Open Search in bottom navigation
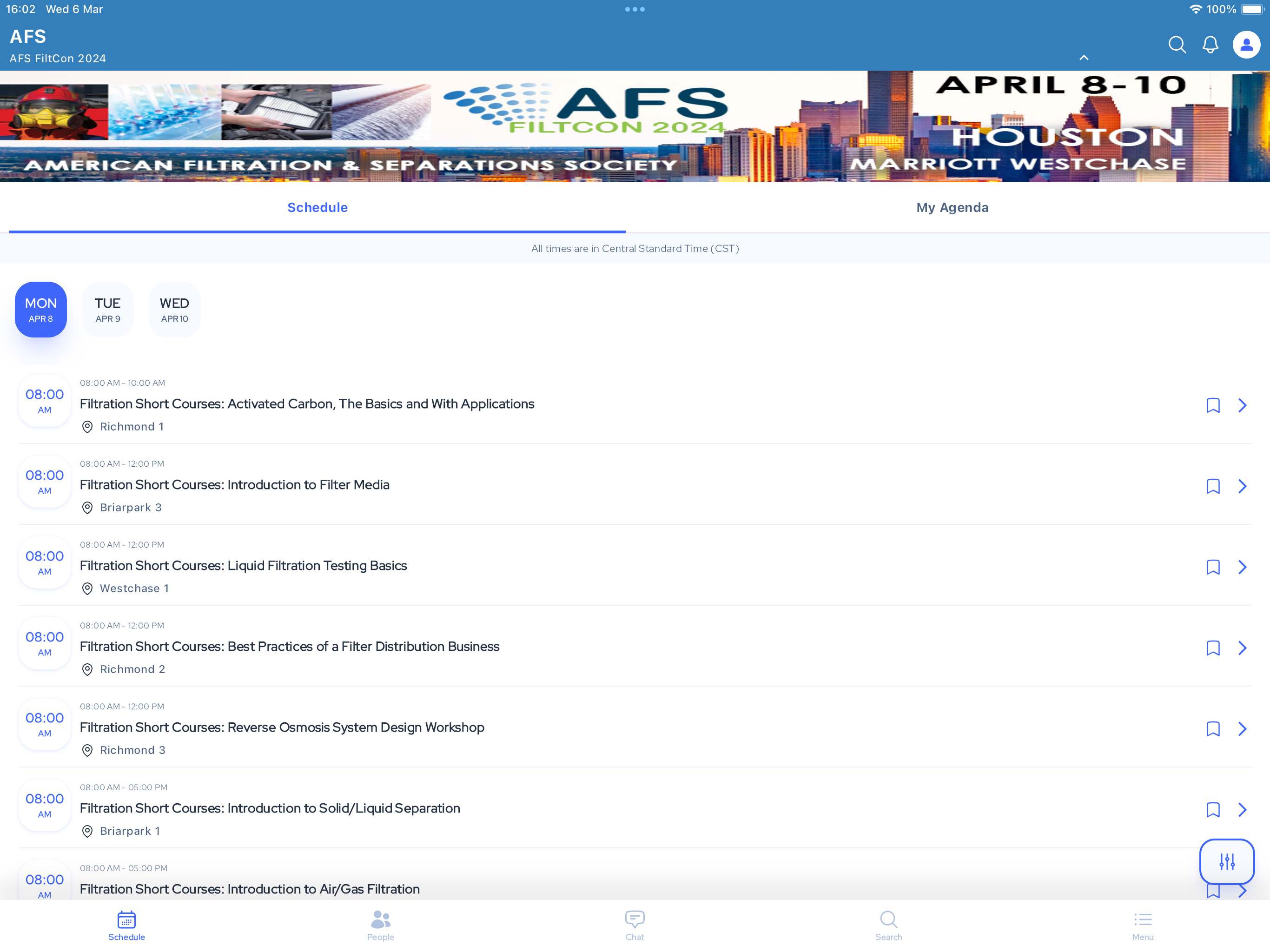The width and height of the screenshot is (1270, 952). point(888,926)
